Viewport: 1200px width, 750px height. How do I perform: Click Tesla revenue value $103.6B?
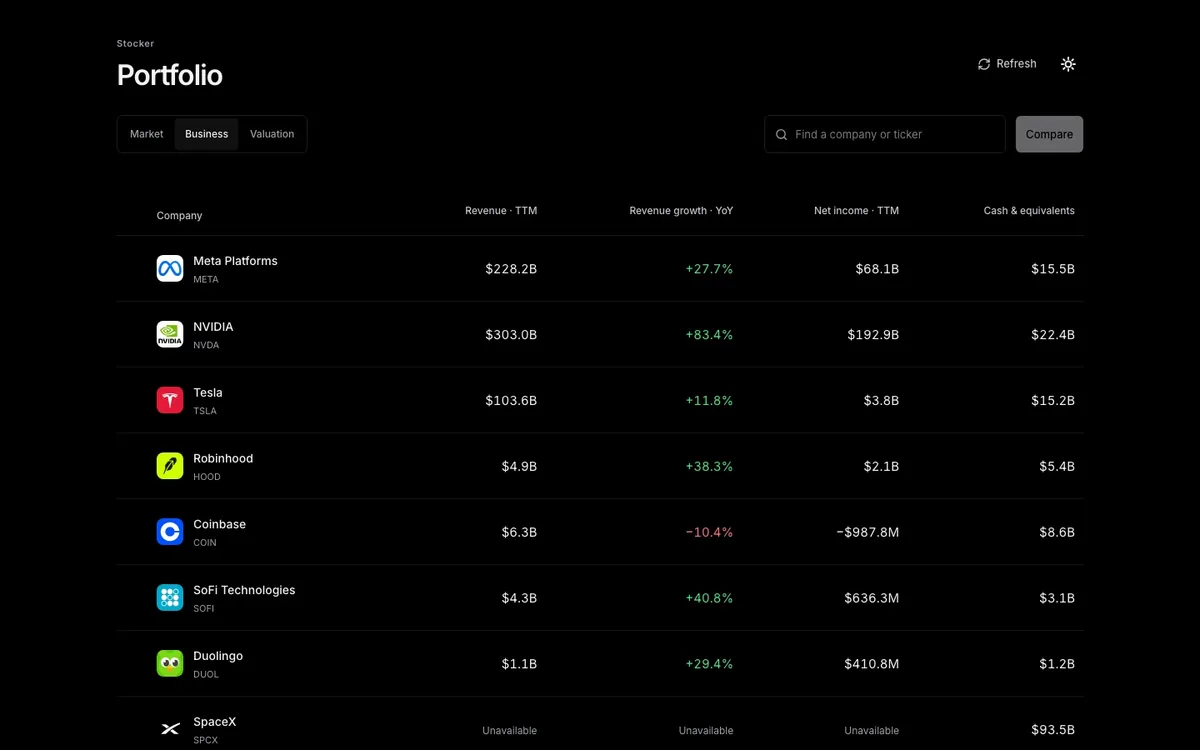(511, 401)
